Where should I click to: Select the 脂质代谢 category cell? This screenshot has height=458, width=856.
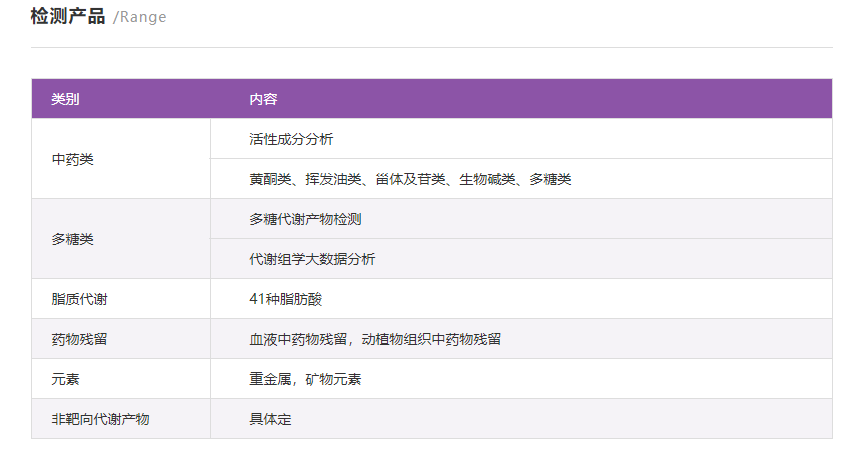point(79,299)
